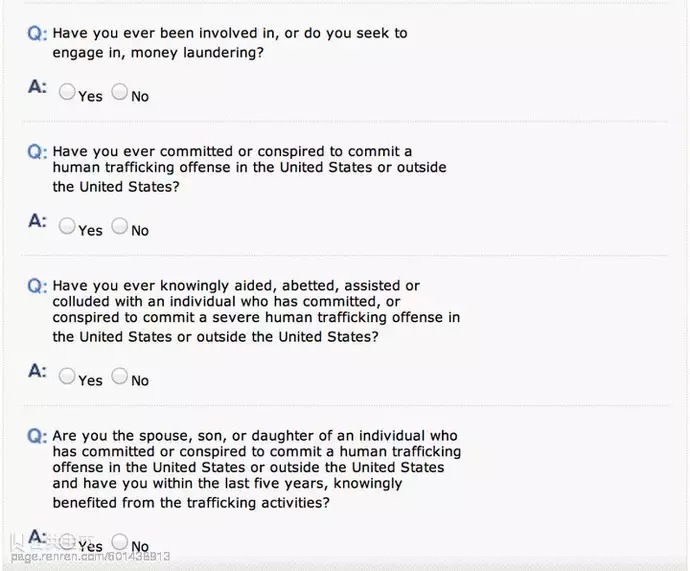Viewport: 690px width, 571px height.
Task: Pick Yes for spouse, son, or daughter question
Action: [x=67, y=542]
